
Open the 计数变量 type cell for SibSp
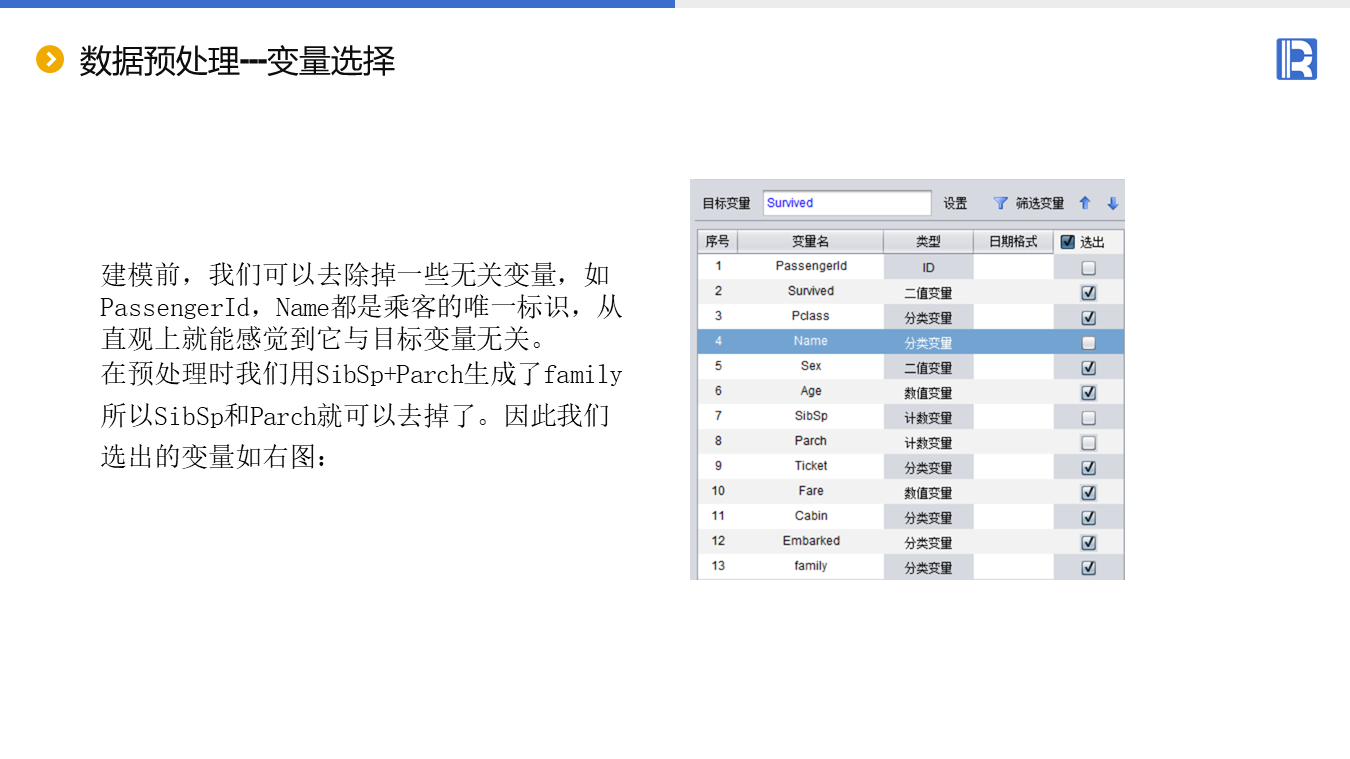[x=929, y=418]
